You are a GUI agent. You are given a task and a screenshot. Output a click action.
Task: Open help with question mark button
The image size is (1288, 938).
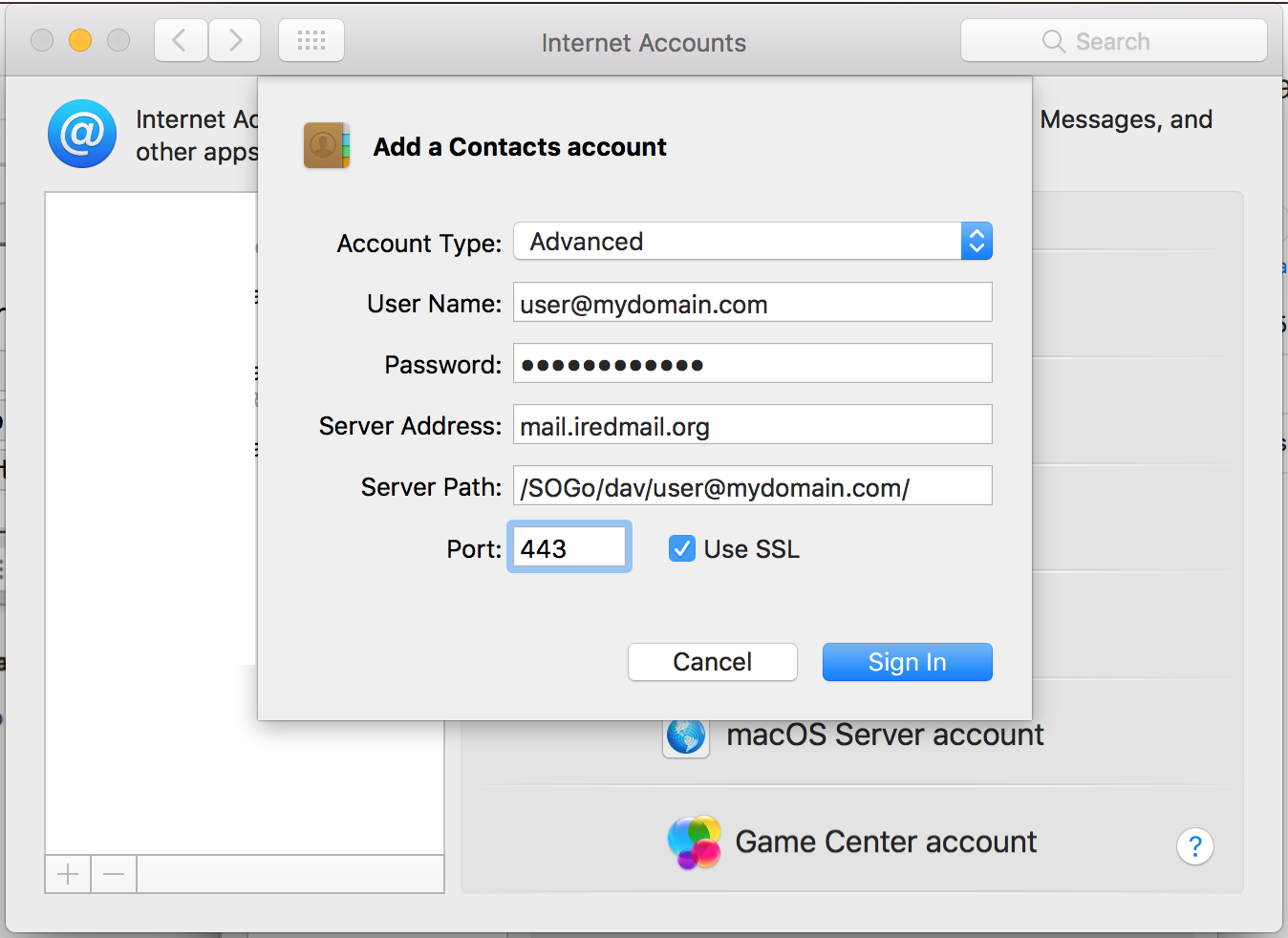[x=1195, y=846]
